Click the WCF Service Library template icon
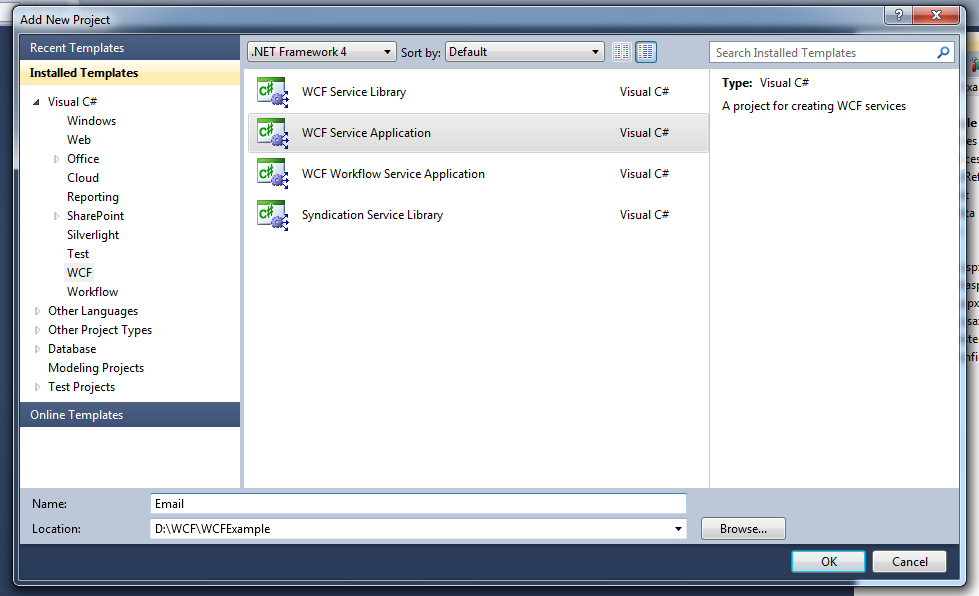Screen dimensions: 979x596 [272, 91]
